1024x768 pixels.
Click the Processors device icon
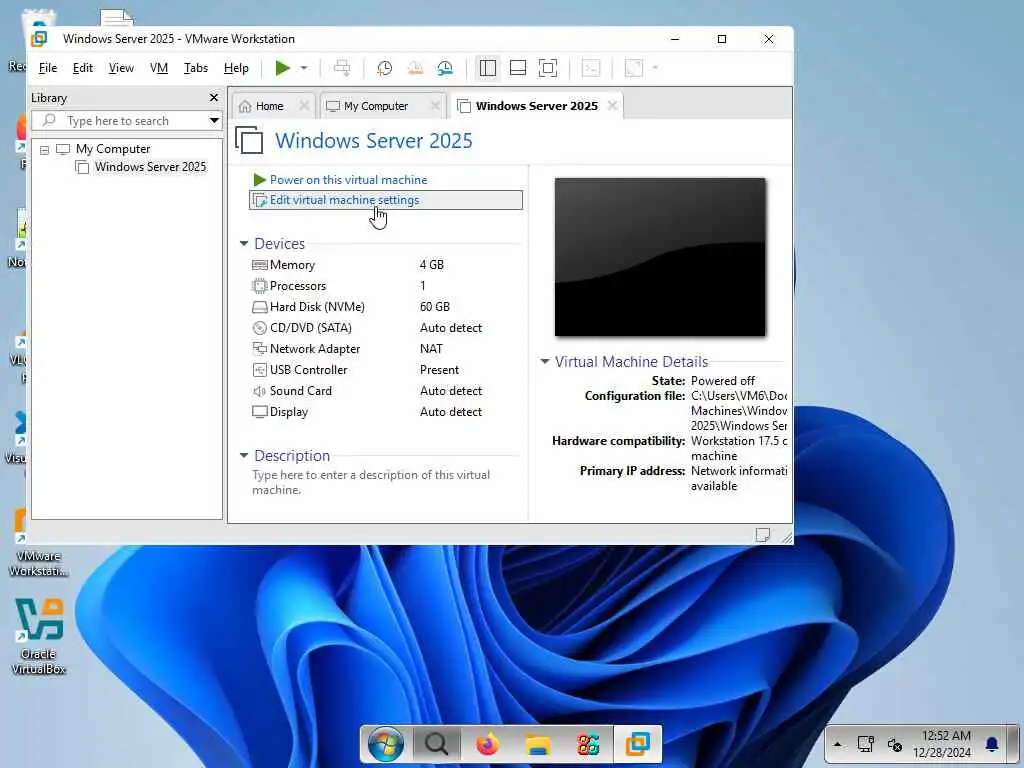pyautogui.click(x=260, y=286)
